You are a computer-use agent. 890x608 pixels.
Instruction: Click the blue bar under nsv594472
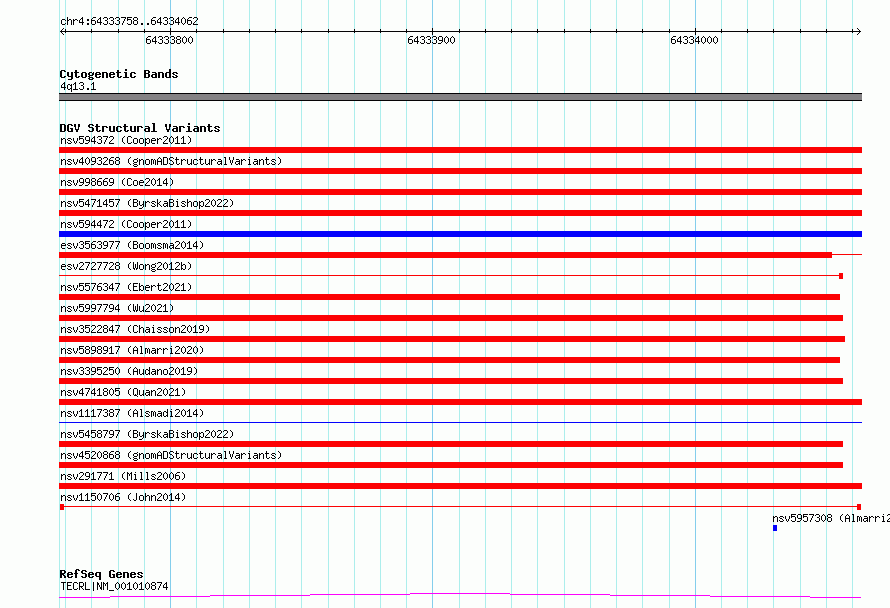point(460,234)
